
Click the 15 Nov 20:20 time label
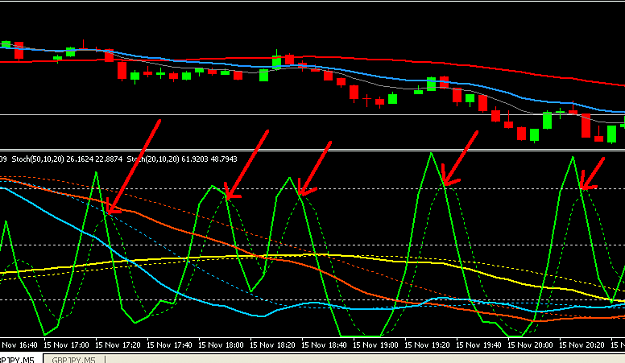582,345
